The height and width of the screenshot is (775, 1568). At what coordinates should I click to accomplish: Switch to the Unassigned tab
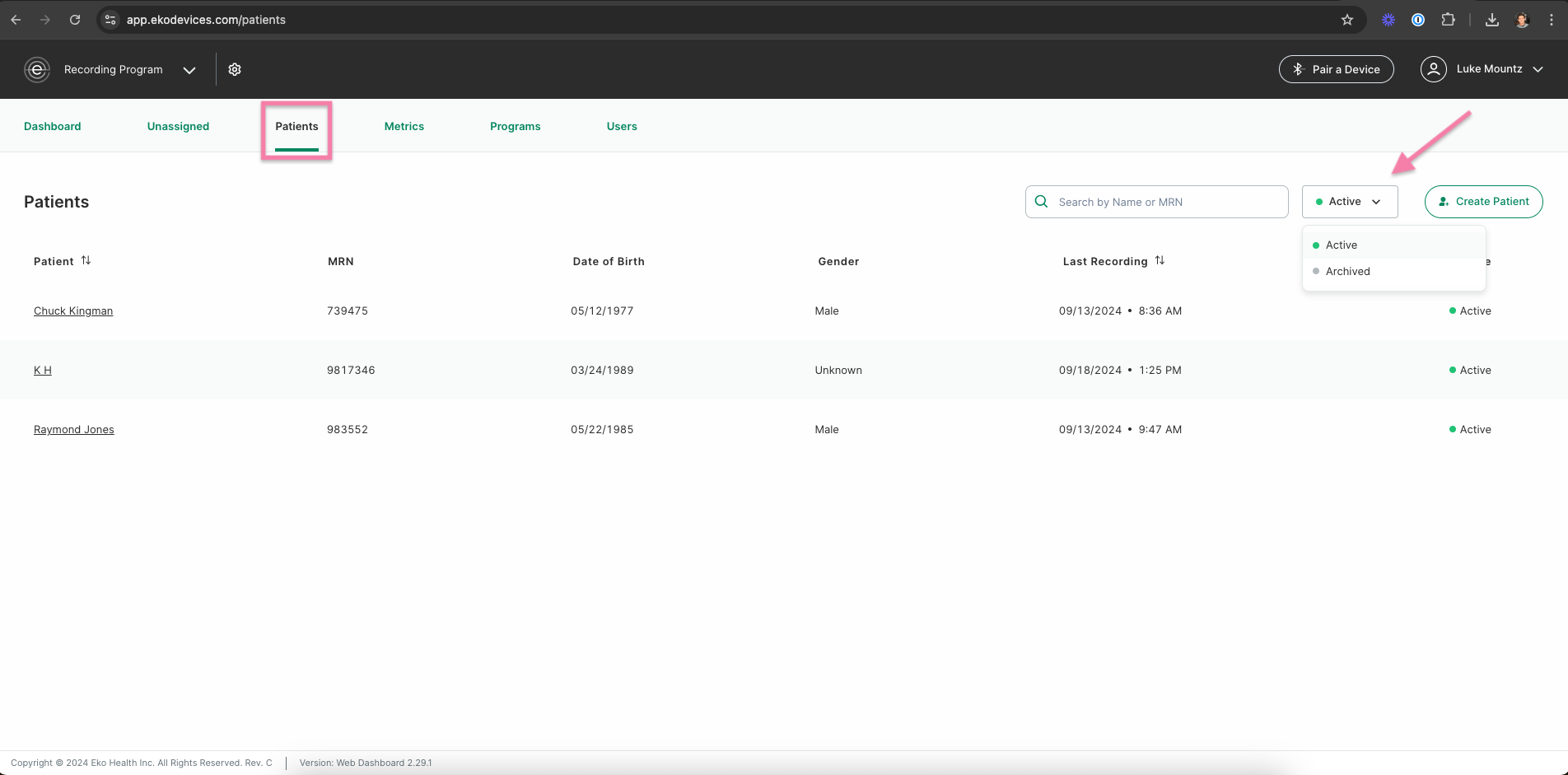[178, 126]
